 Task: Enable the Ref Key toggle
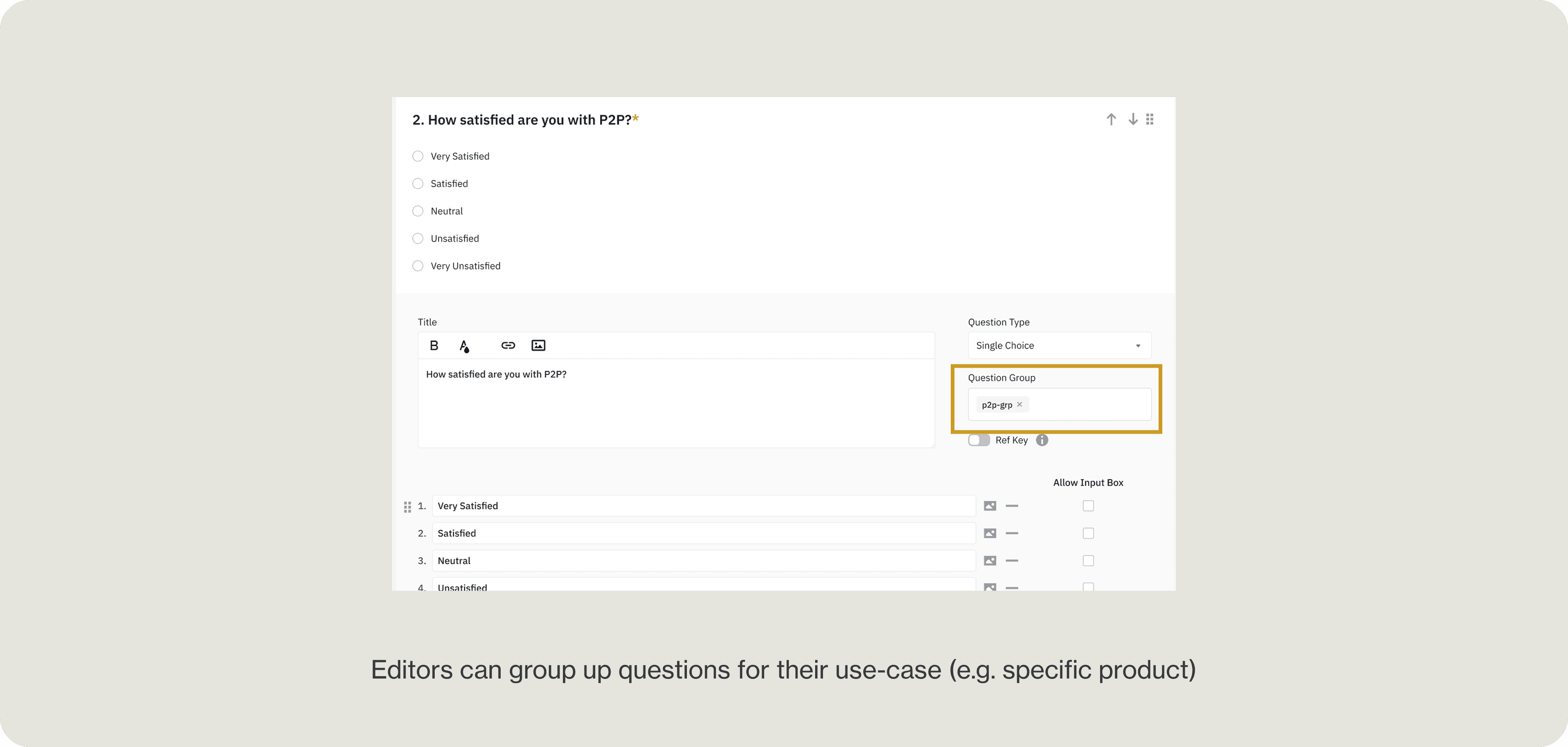click(x=979, y=440)
